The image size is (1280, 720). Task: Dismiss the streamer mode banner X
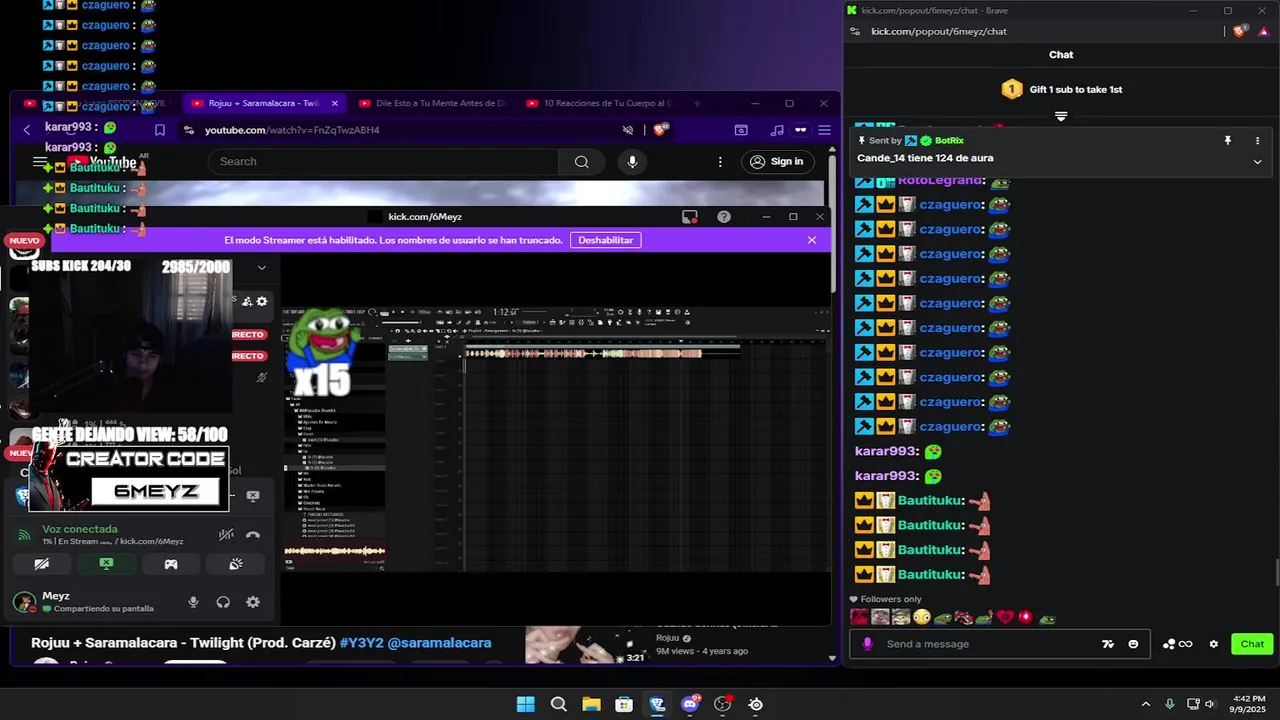tap(812, 240)
